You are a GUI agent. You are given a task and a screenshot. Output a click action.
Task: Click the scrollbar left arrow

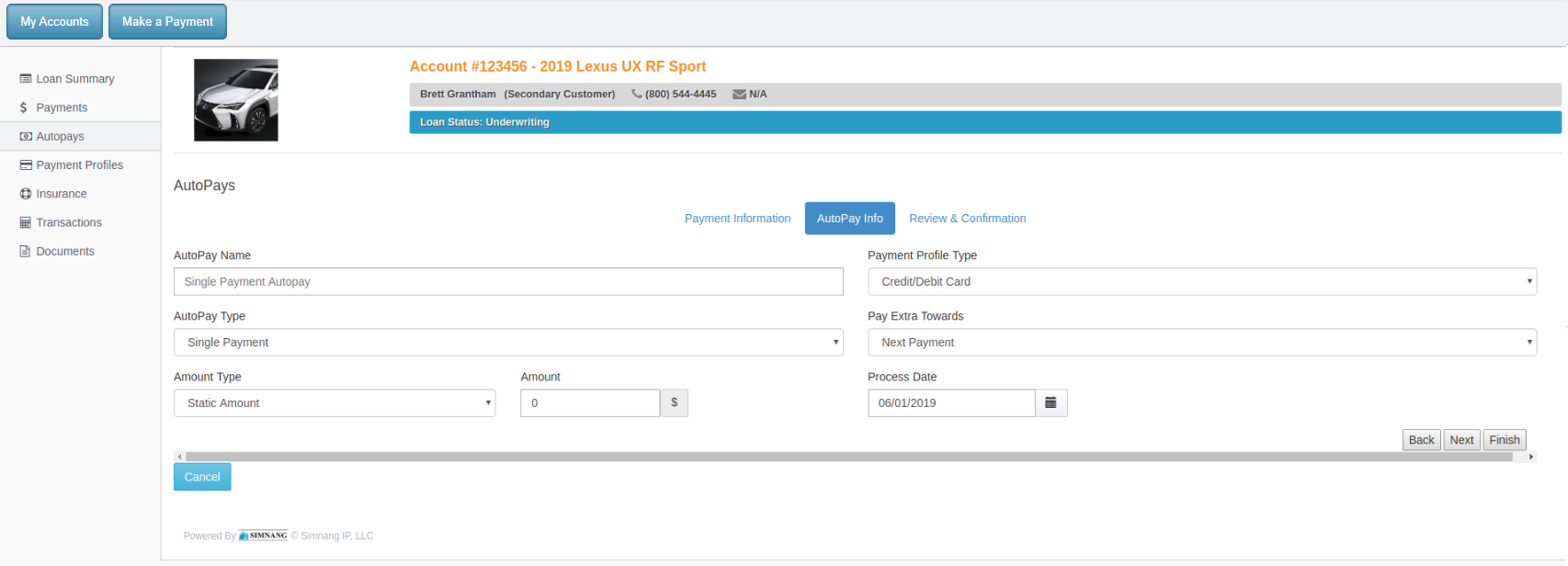(x=179, y=457)
